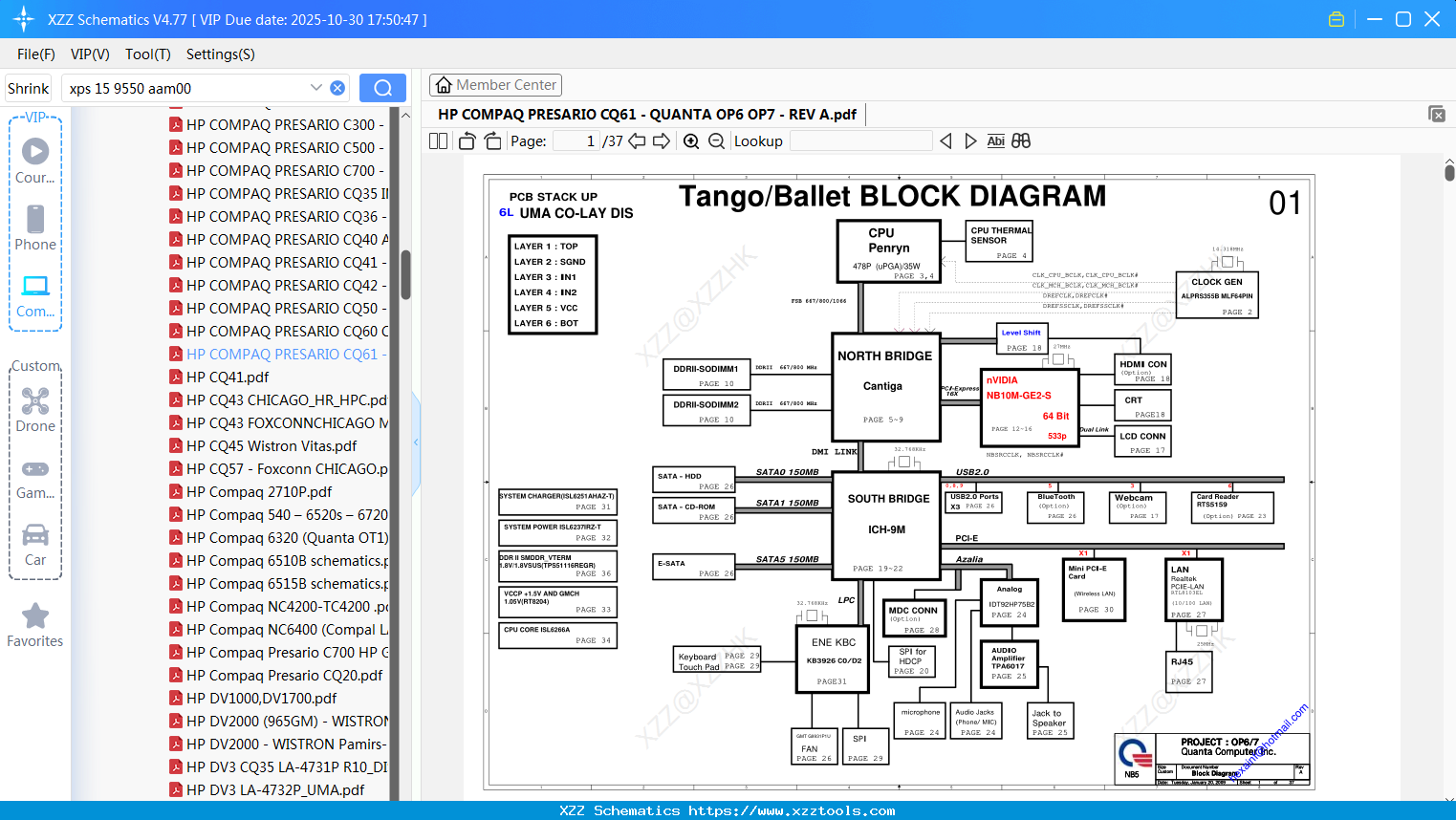This screenshot has width=1456, height=820.
Task: Open the Settings(S) menu
Action: [221, 54]
